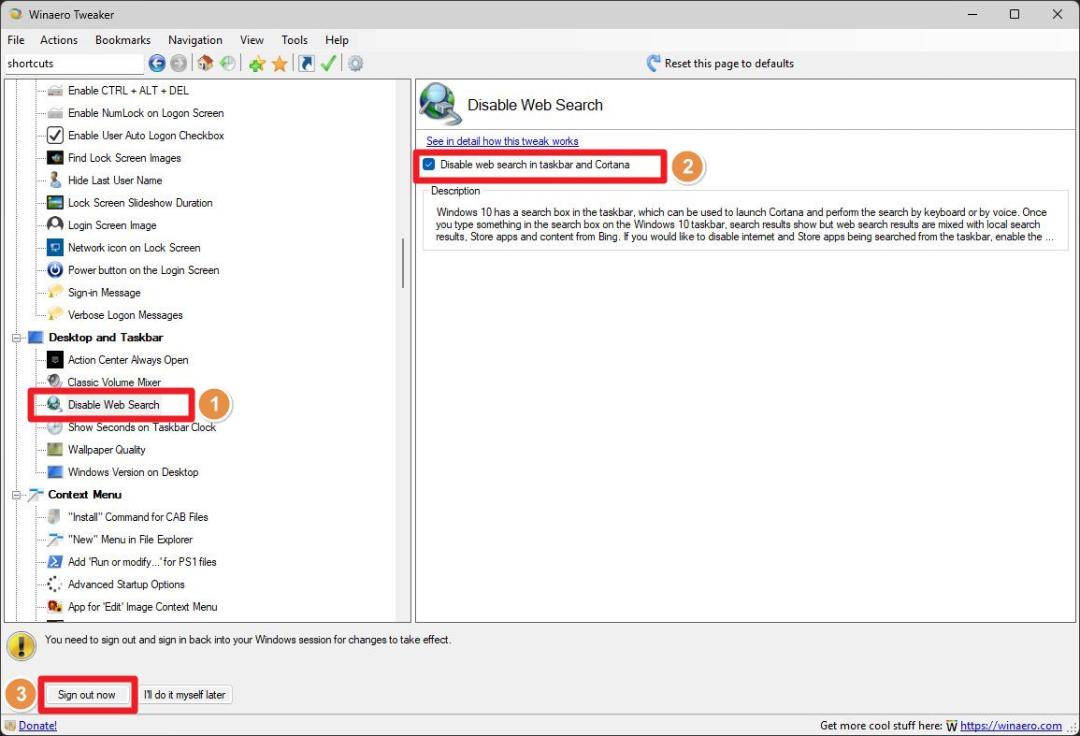Select Classic Volume Mixer tree item
This screenshot has height=736, width=1080.
click(114, 382)
